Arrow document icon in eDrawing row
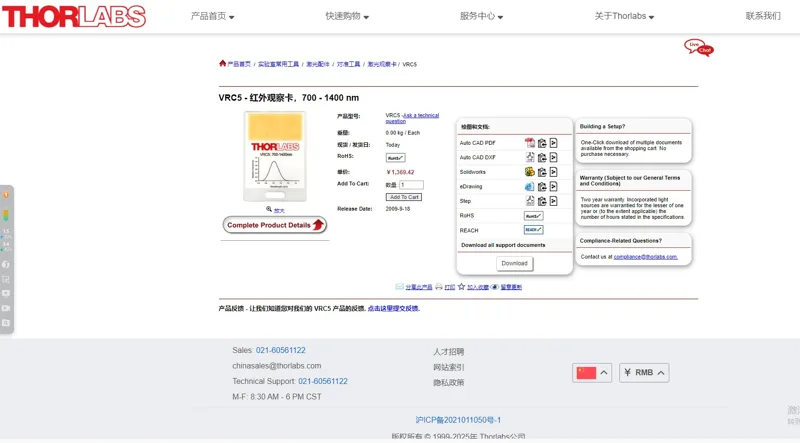The width and height of the screenshot is (800, 443). [x=554, y=186]
